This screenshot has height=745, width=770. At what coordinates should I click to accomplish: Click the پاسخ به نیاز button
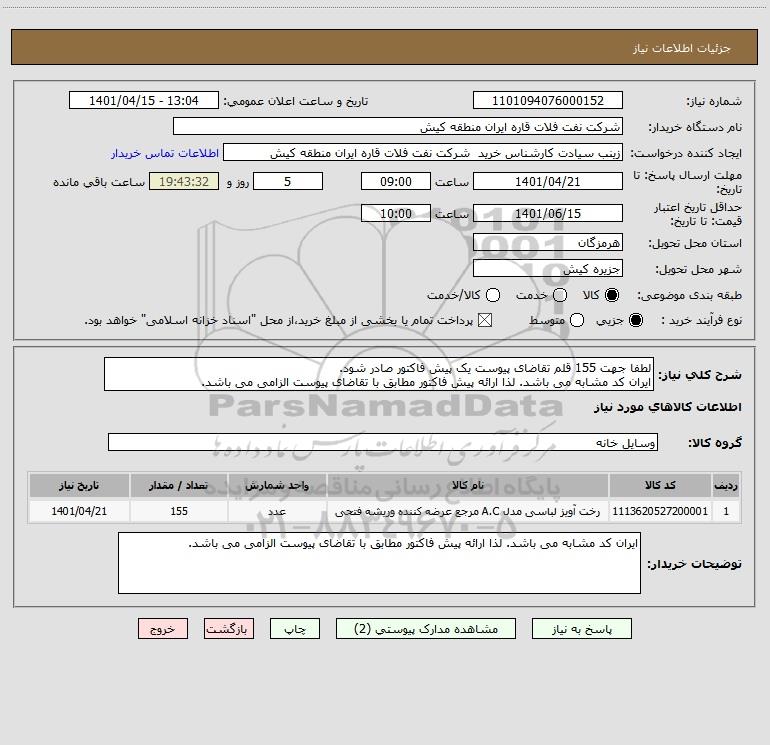pos(582,629)
